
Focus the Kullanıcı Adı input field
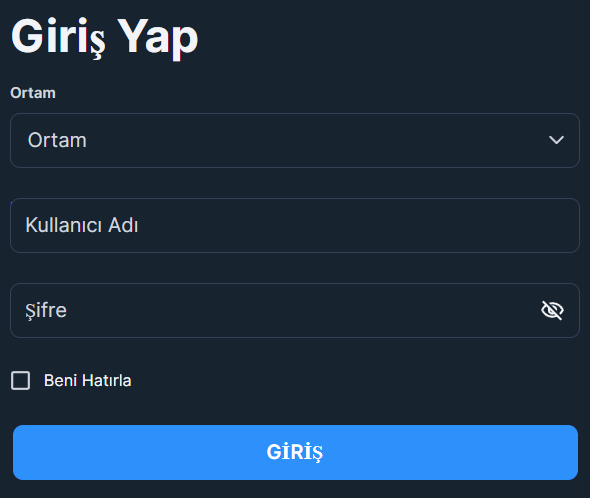[295, 225]
